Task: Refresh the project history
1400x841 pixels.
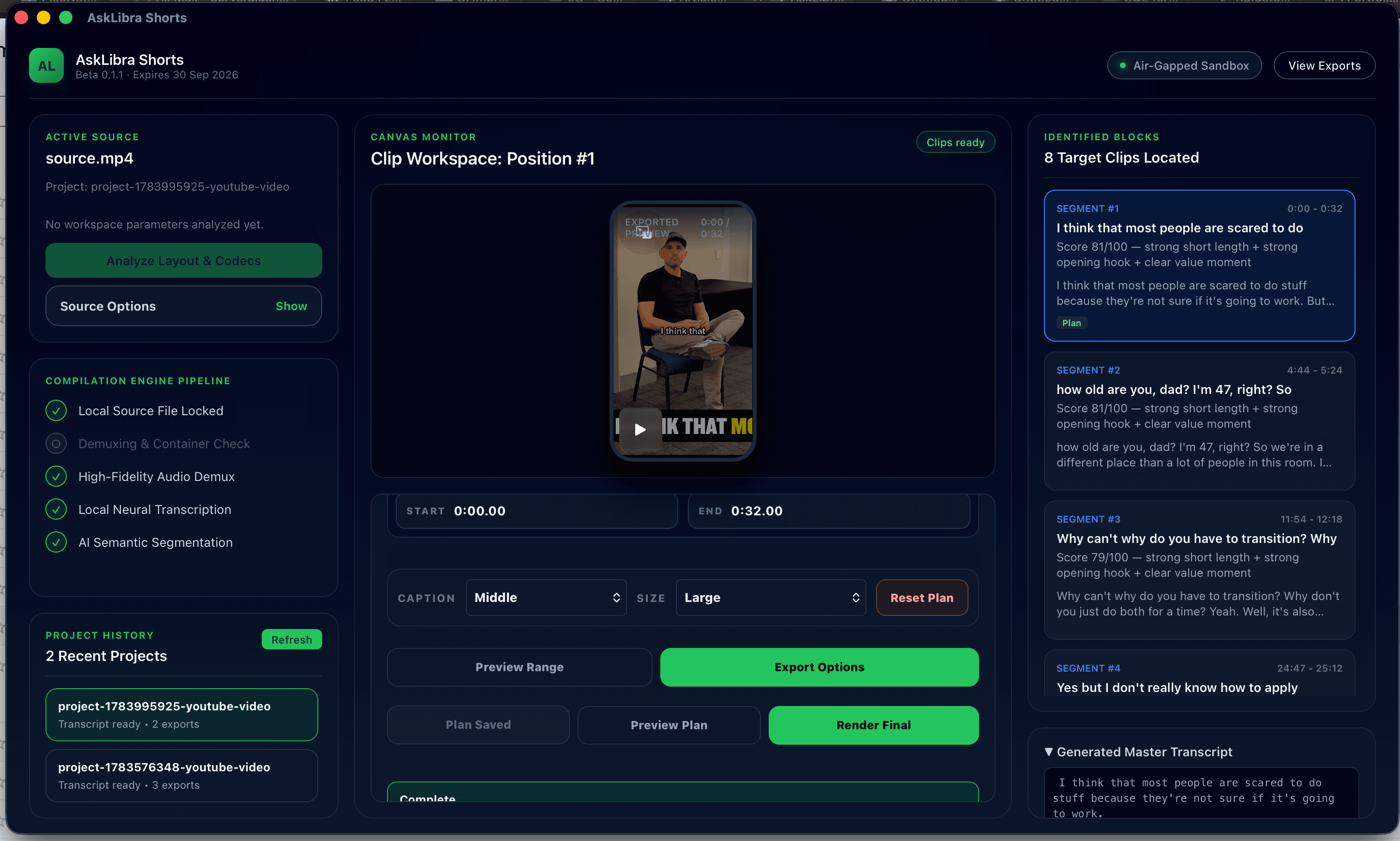Action: (292, 639)
